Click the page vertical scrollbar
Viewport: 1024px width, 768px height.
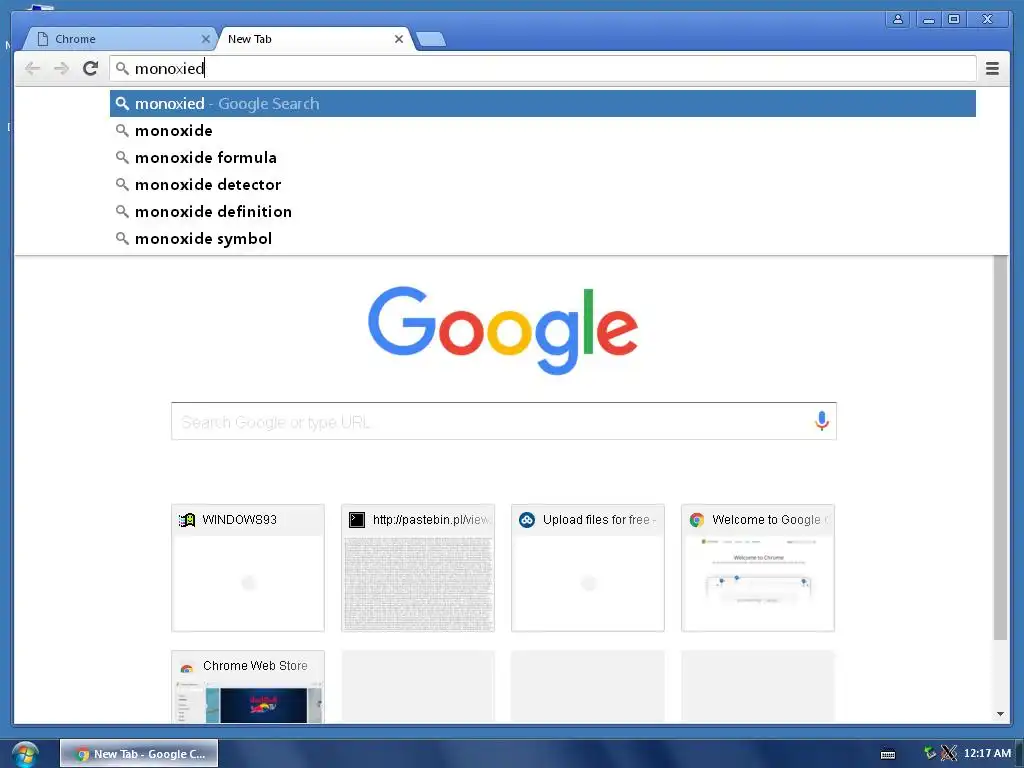pyautogui.click(x=1000, y=448)
